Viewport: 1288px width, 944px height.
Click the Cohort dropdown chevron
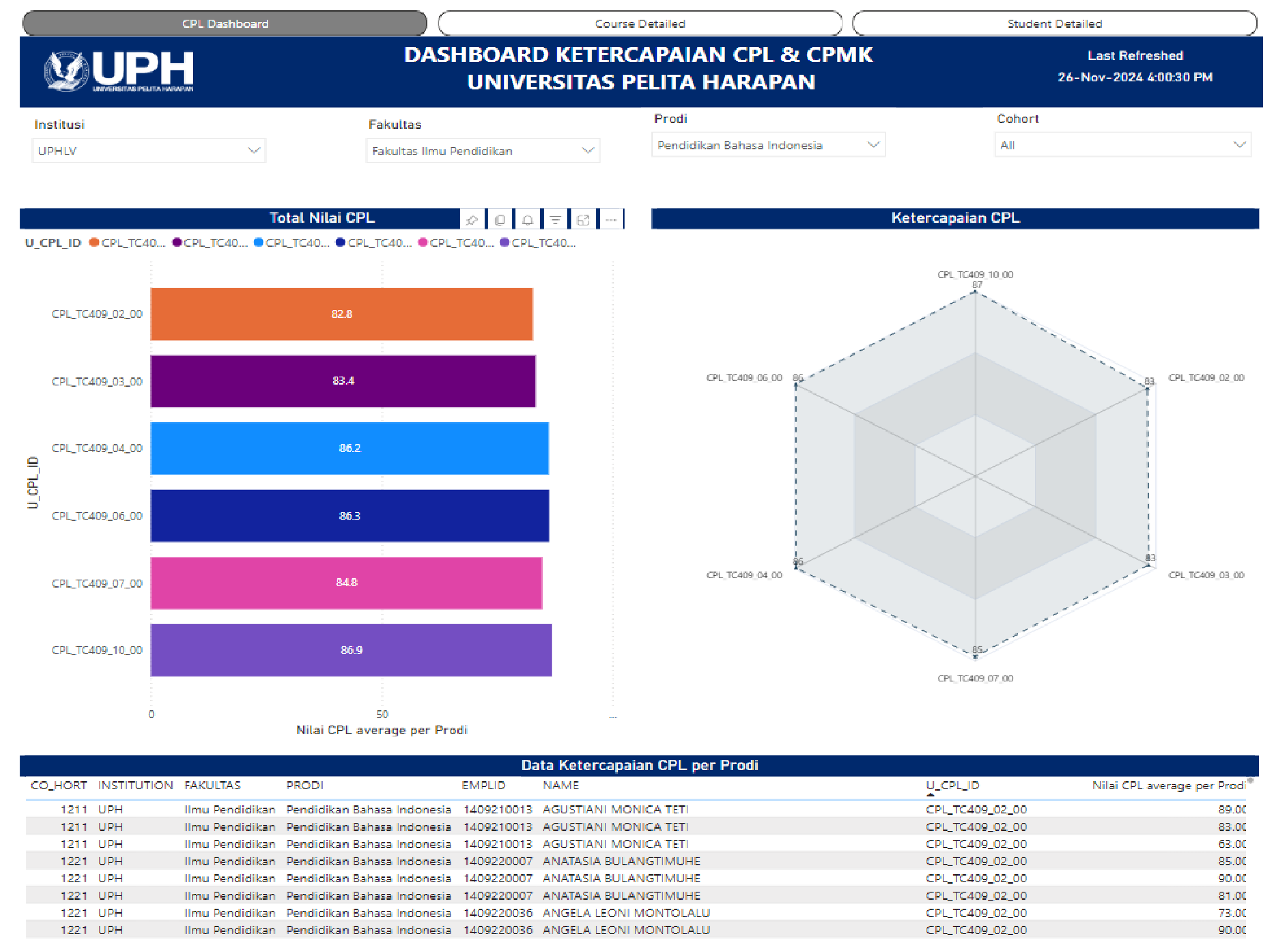click(1240, 144)
